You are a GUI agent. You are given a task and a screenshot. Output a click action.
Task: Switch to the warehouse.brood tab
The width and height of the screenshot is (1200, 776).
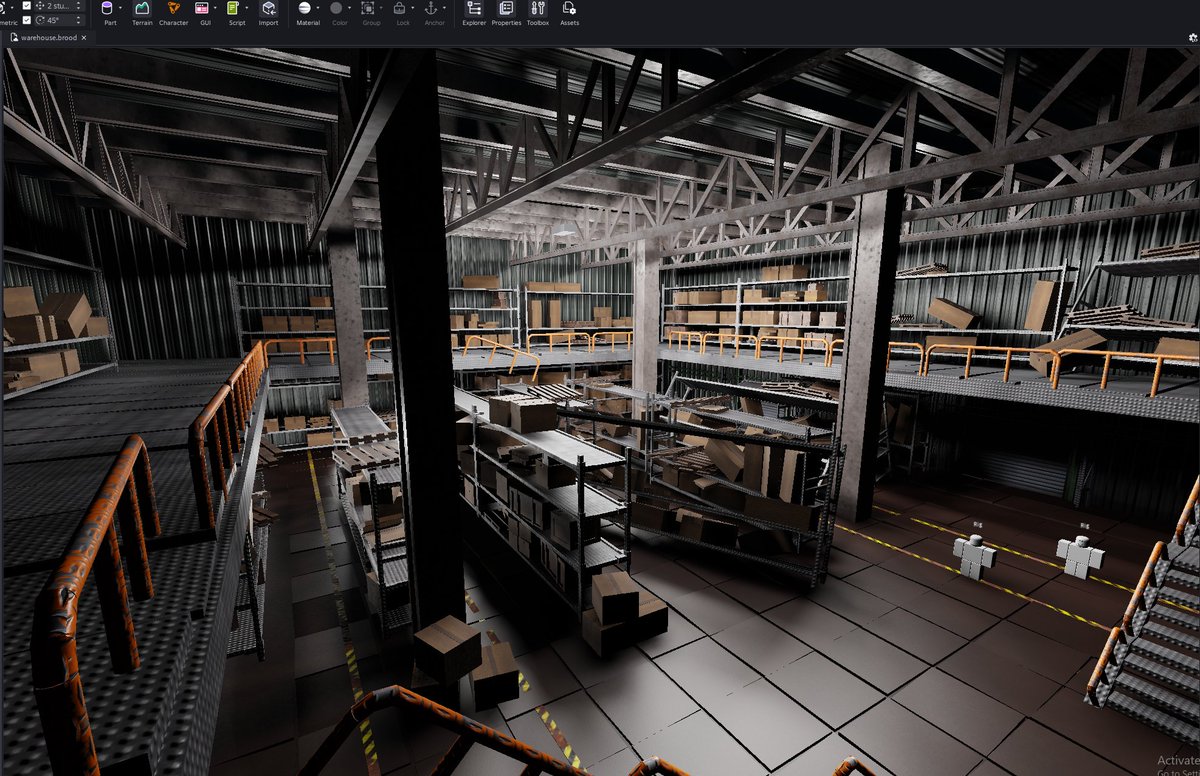(x=49, y=37)
